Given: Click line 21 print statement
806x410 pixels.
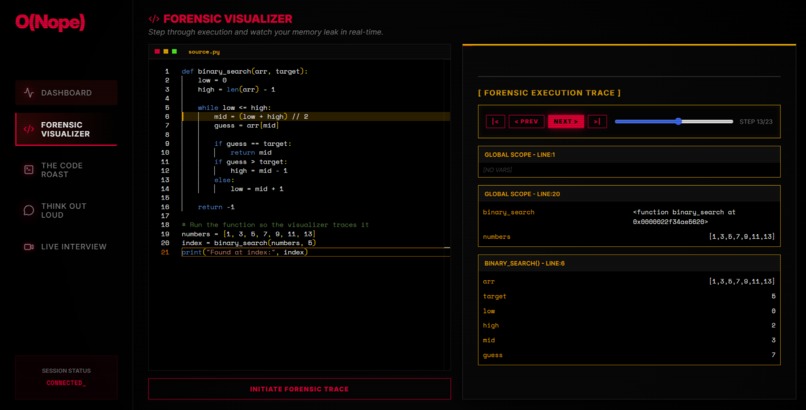Looking at the screenshot, I should pos(245,252).
